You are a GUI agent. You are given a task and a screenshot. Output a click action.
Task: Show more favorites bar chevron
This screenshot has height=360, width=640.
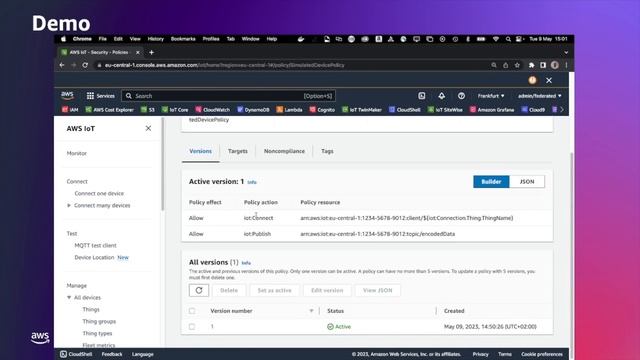562,109
